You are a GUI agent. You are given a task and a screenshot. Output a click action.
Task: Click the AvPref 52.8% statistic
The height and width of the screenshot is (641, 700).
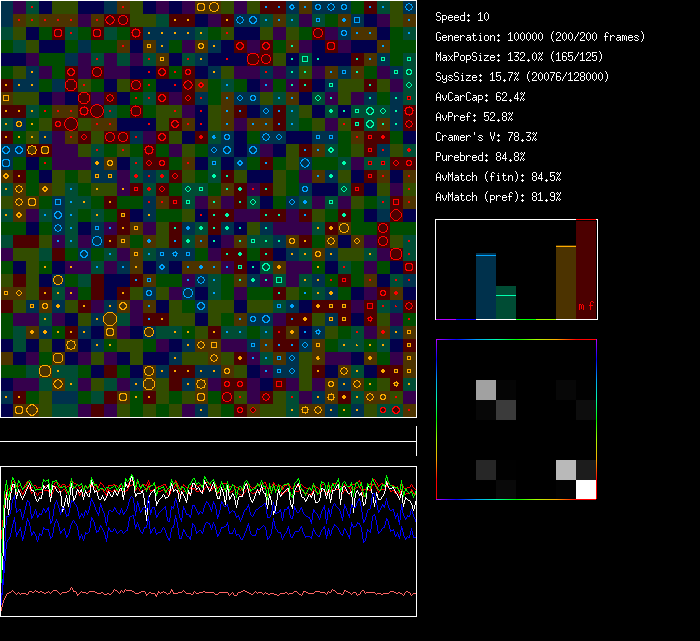475,117
